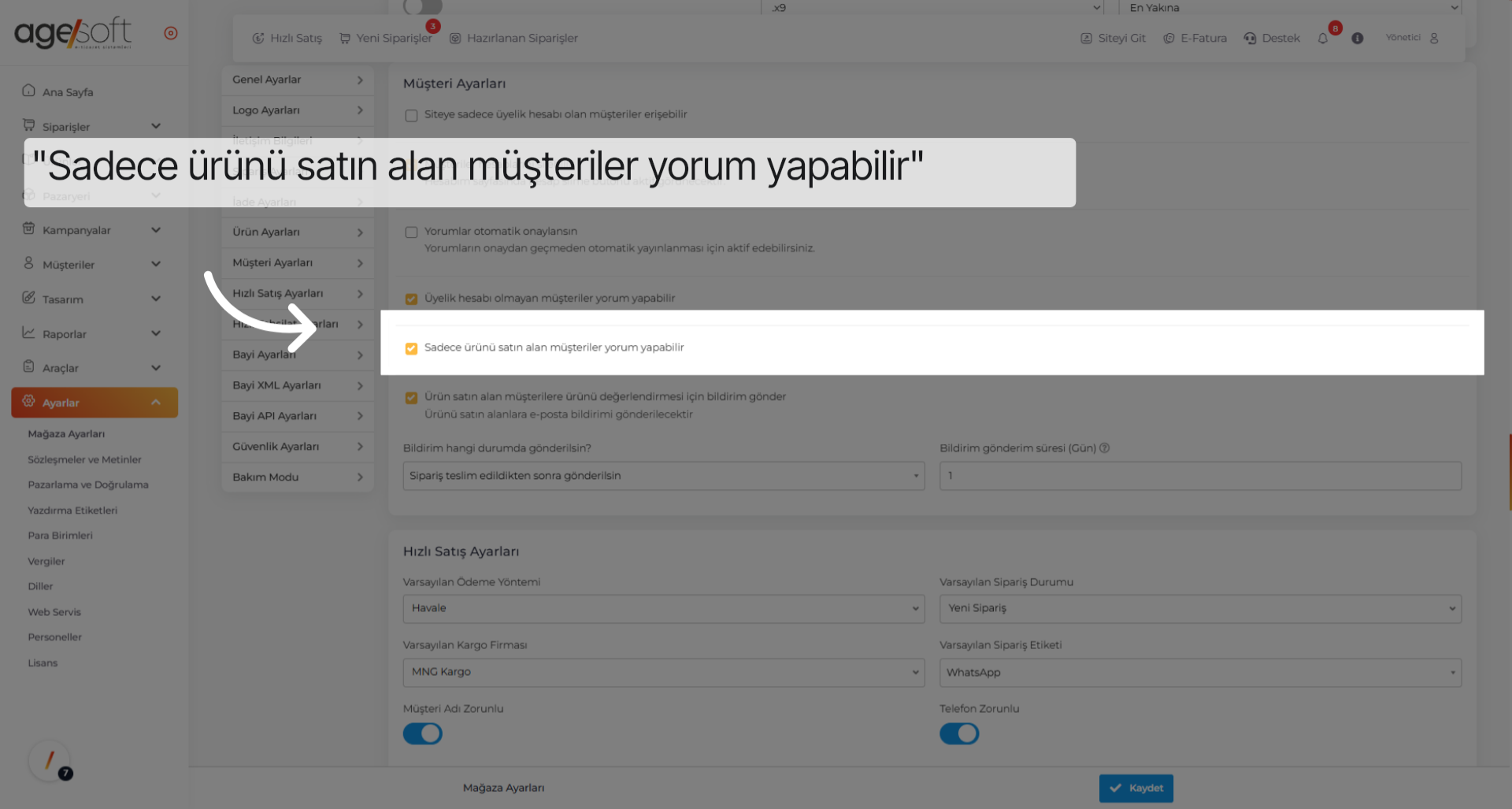Select Güvenlik Ayarları section

pyautogui.click(x=298, y=447)
